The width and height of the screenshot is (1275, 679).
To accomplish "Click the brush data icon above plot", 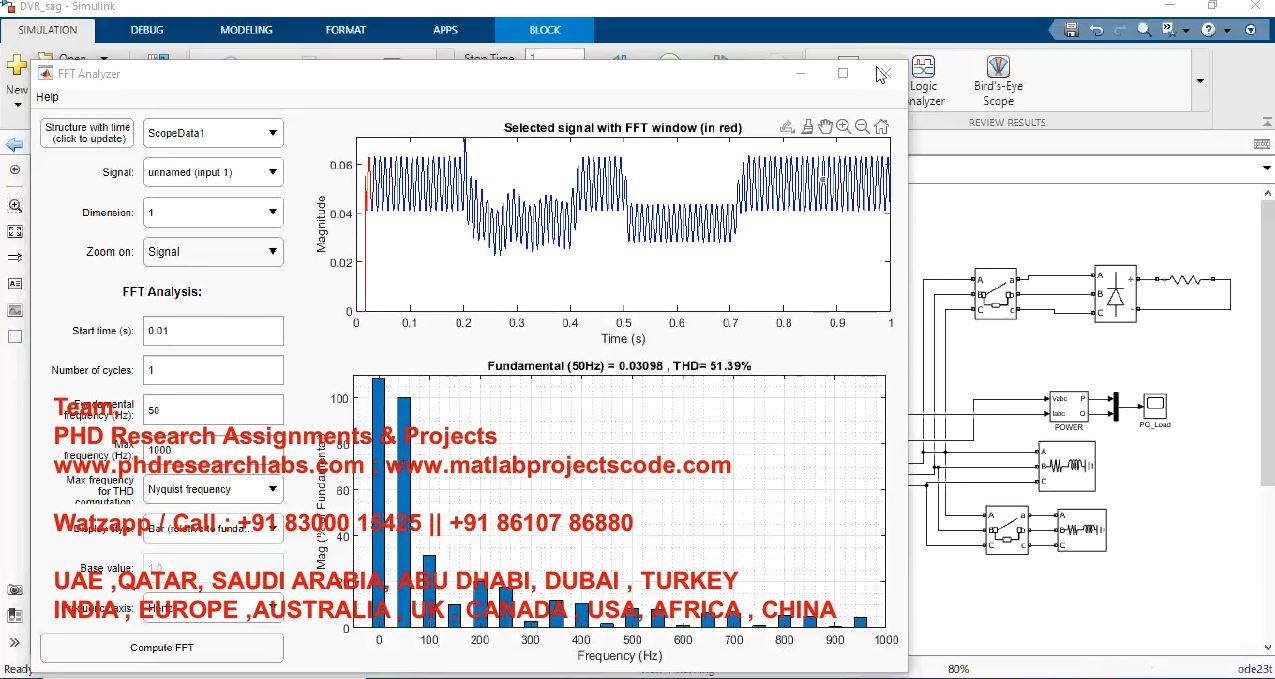I will (x=806, y=126).
